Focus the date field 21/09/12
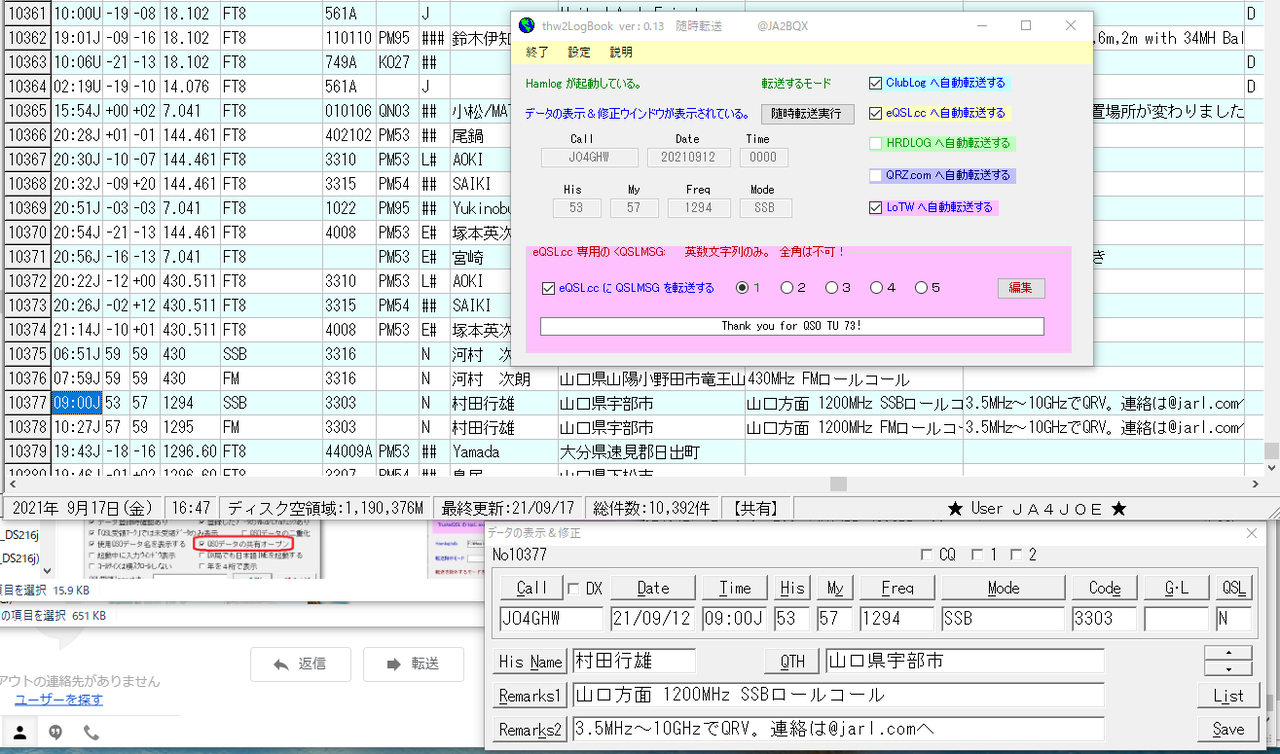 (653, 618)
